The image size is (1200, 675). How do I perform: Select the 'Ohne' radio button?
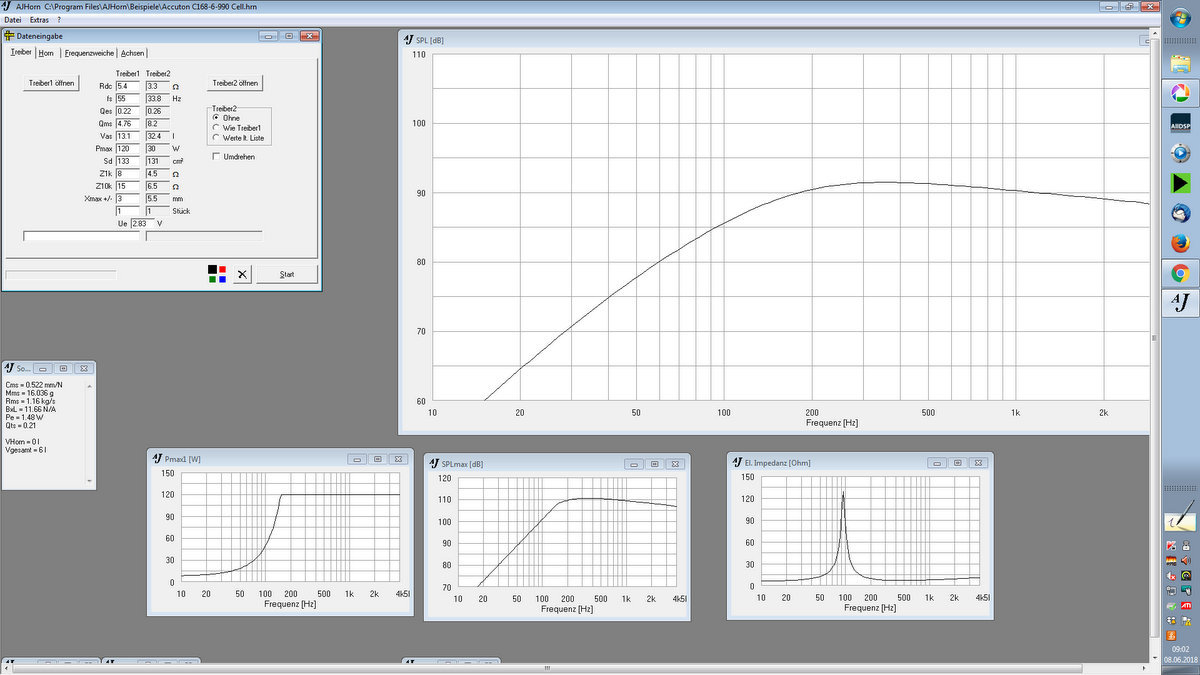[x=217, y=118]
